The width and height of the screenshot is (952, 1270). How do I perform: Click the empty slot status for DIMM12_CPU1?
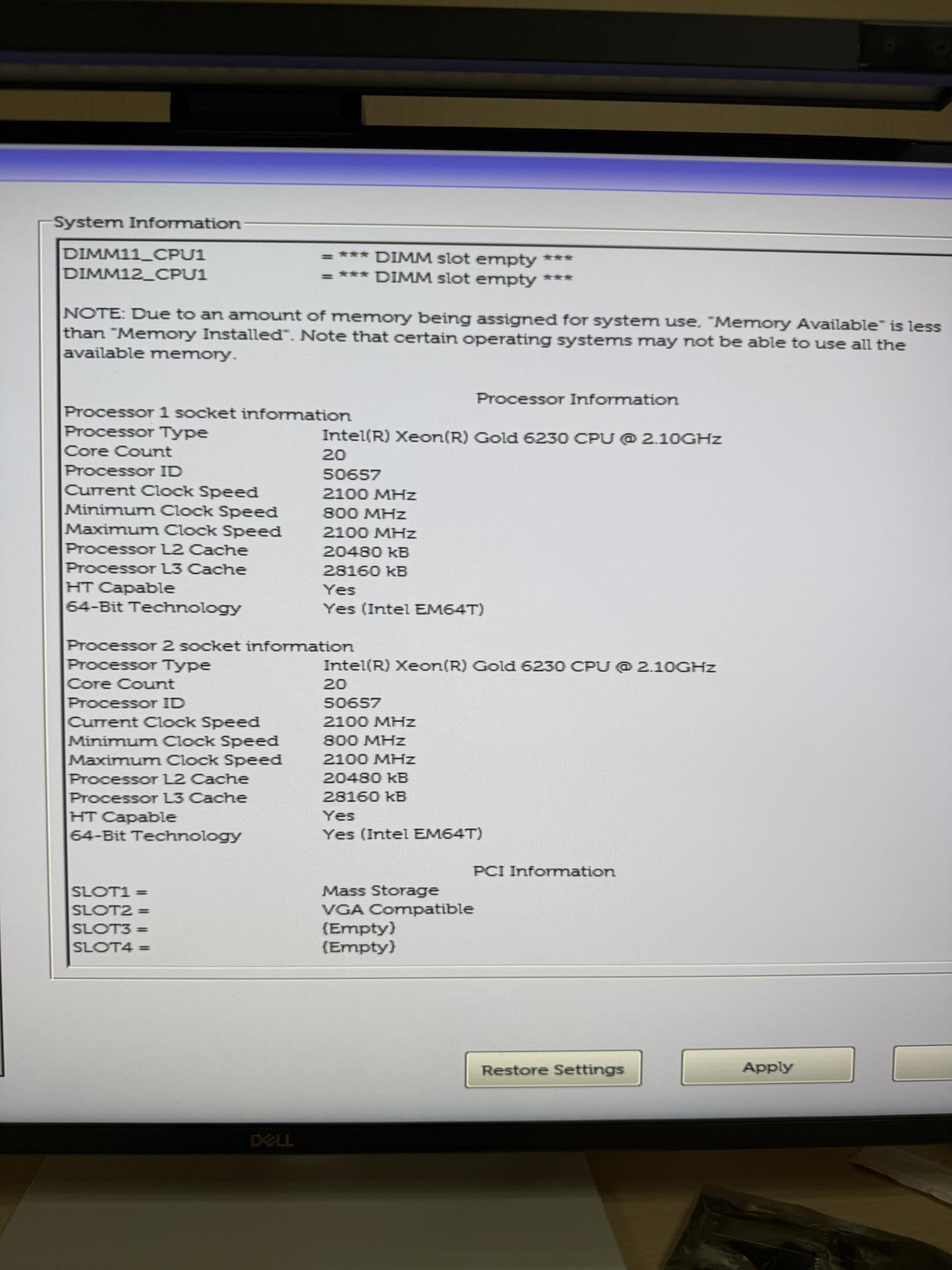point(447,278)
